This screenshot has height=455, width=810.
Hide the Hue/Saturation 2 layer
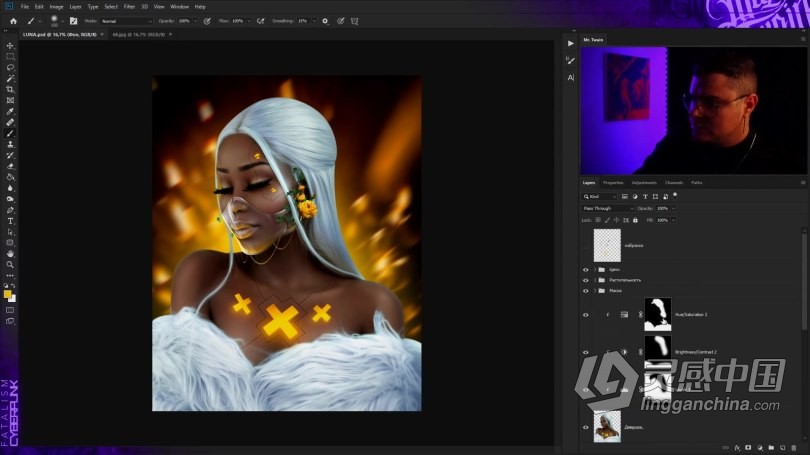pos(585,315)
